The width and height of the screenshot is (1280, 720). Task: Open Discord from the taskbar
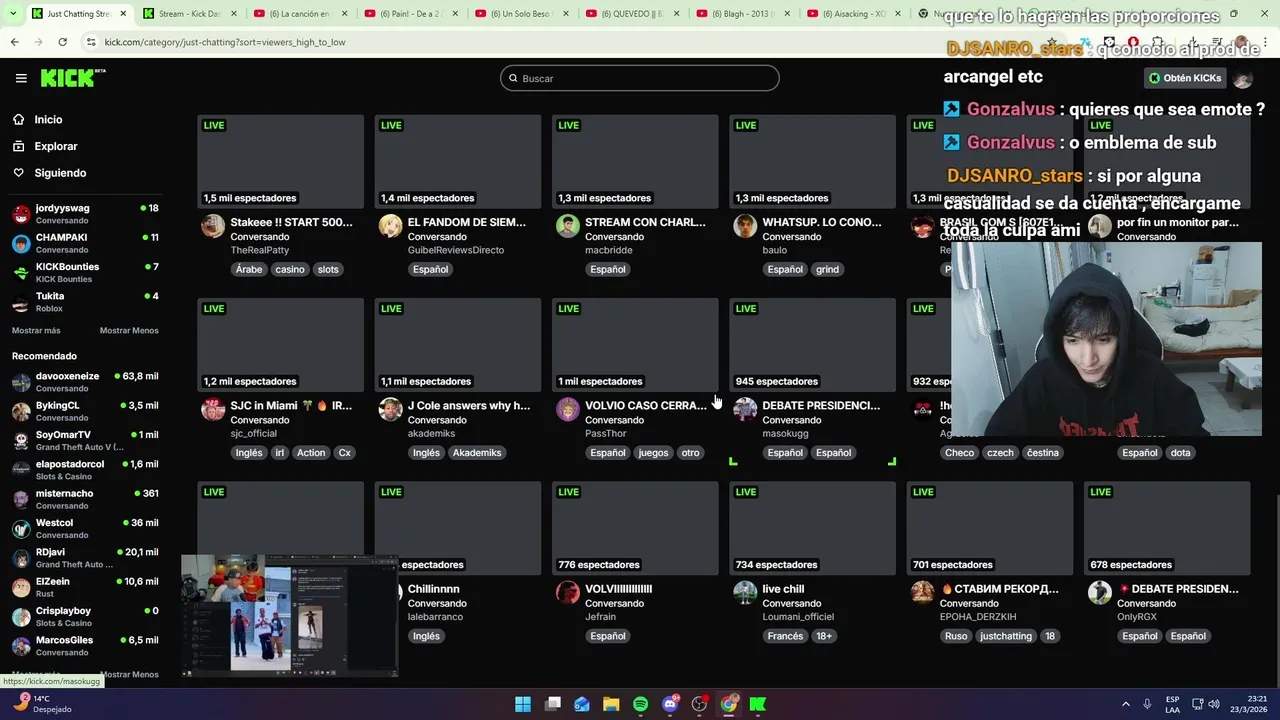(x=670, y=704)
